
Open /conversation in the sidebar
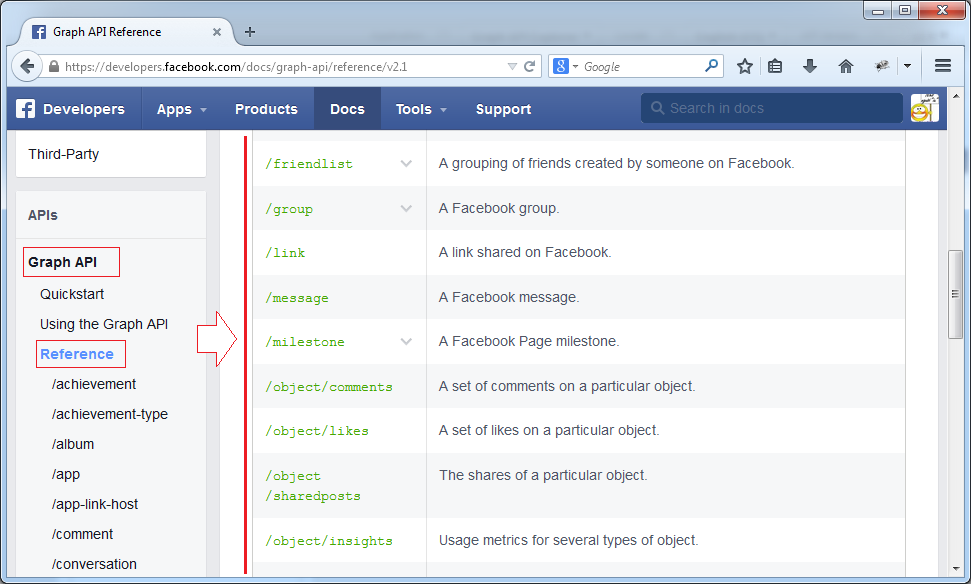[94, 564]
